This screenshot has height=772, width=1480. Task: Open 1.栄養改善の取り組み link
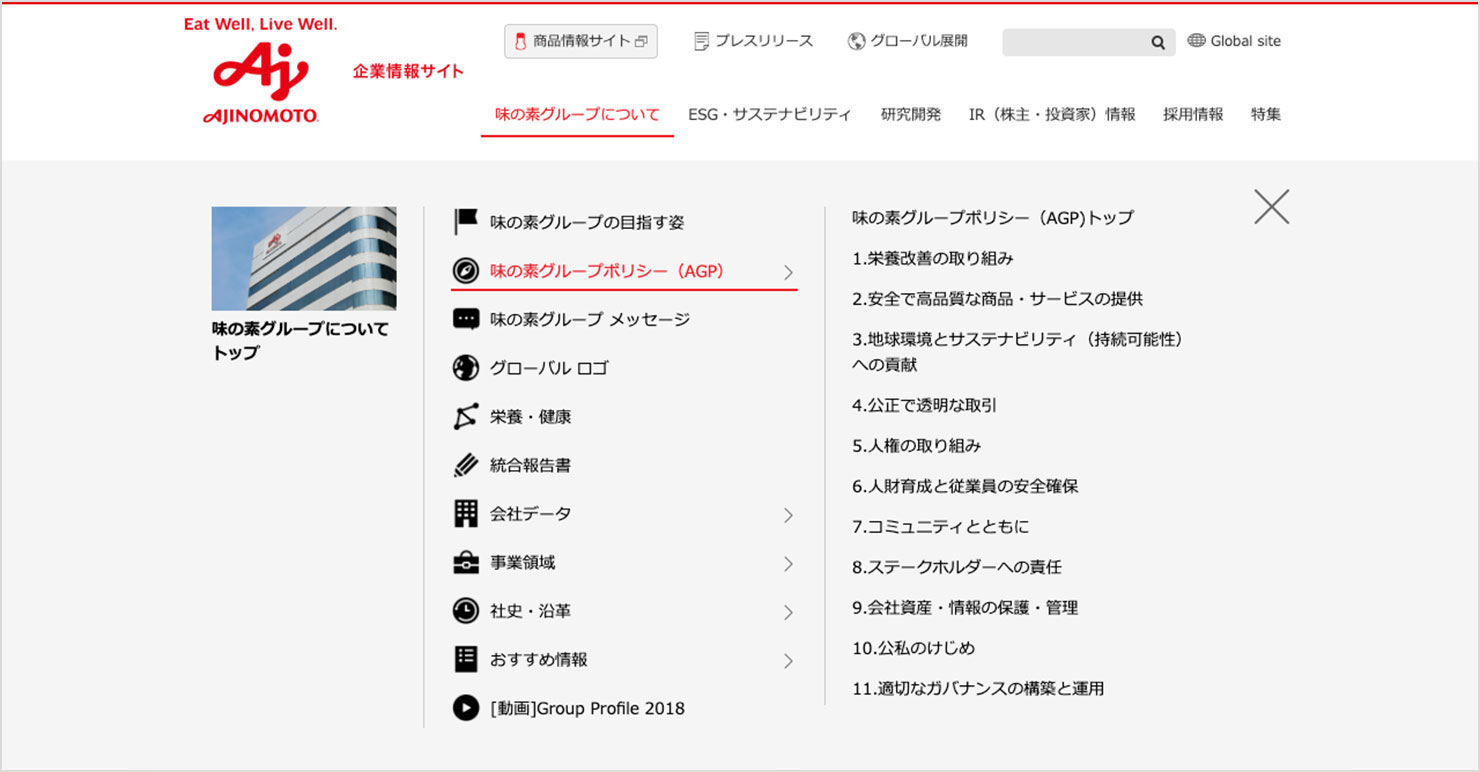[933, 258]
